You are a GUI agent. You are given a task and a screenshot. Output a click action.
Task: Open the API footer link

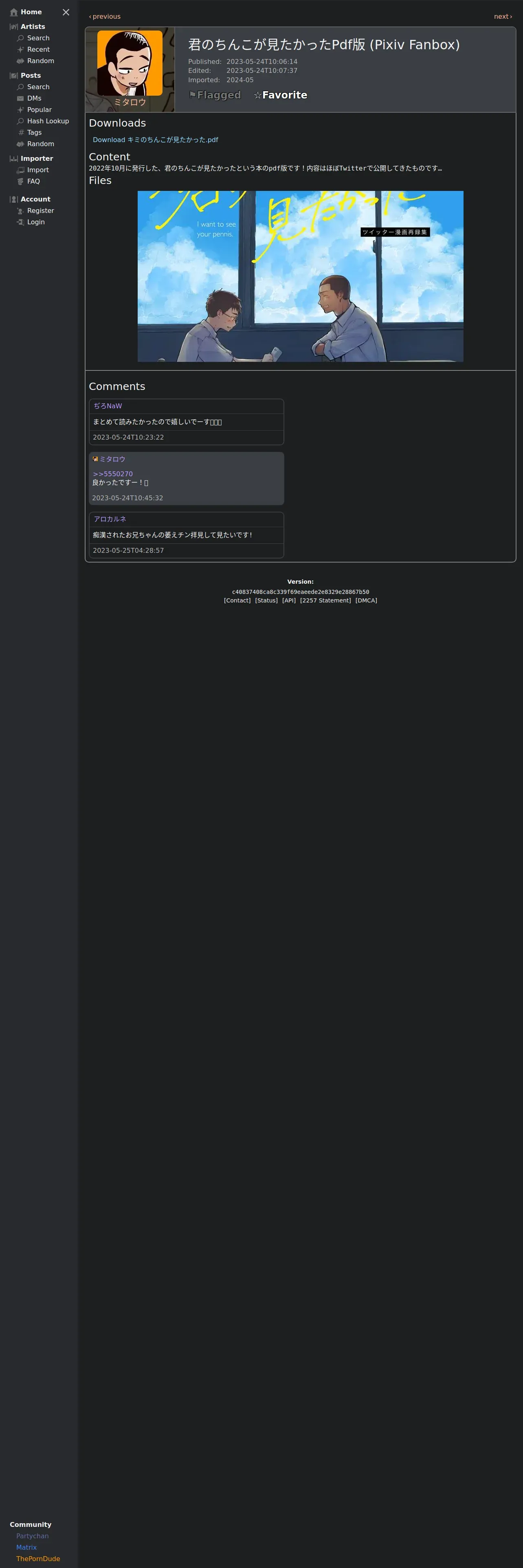pos(289,601)
